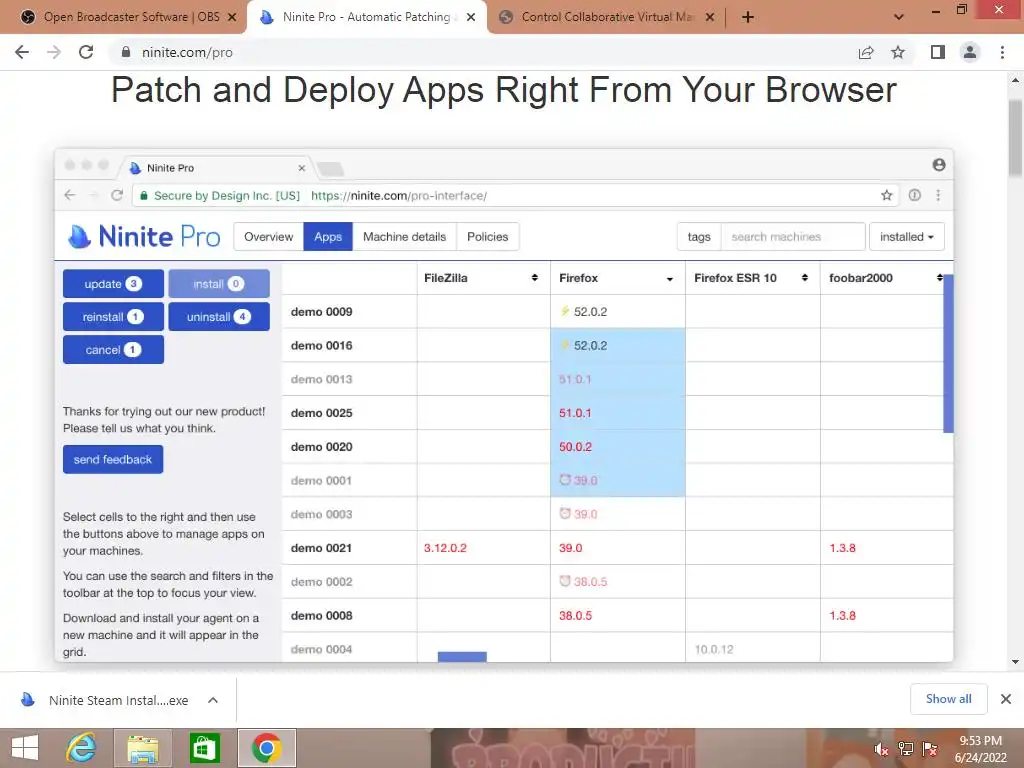Select demo 0016 Firefox cell 52.0.2
The width and height of the screenshot is (1024, 768).
click(618, 345)
